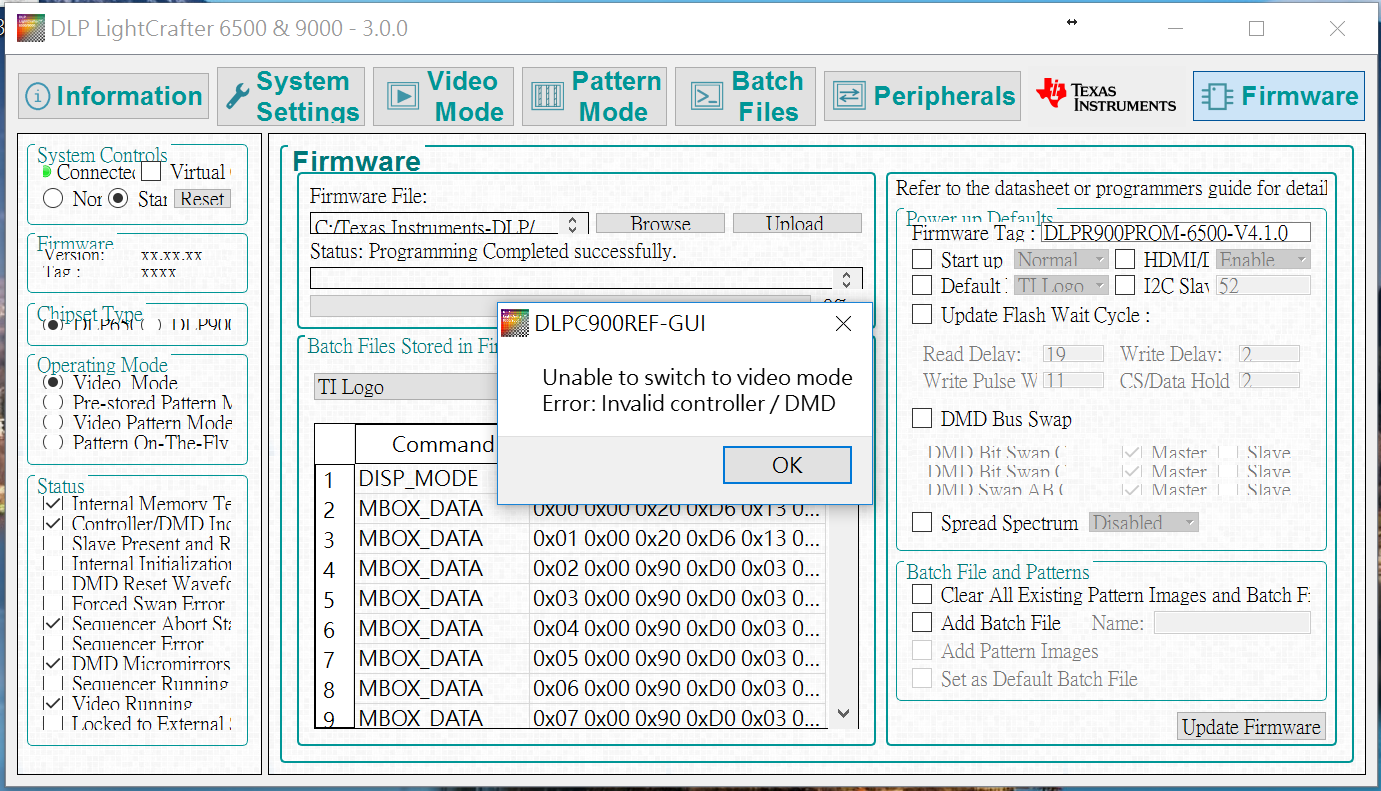
Task: Toggle the I2C Slave checkbox
Action: tap(1125, 286)
